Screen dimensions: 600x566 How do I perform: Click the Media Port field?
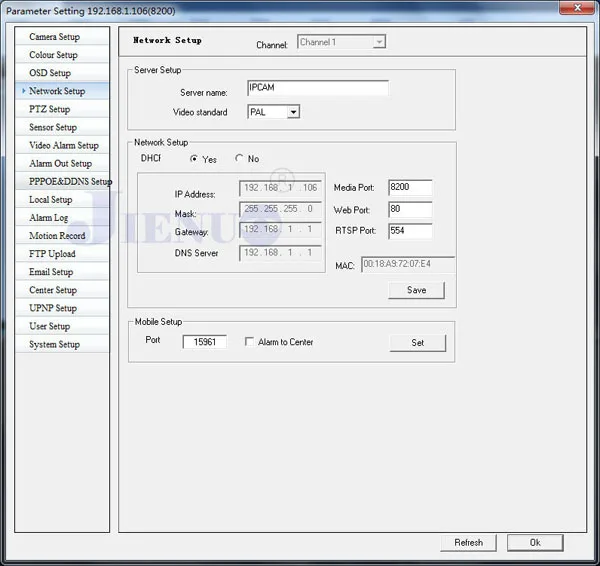pos(410,187)
